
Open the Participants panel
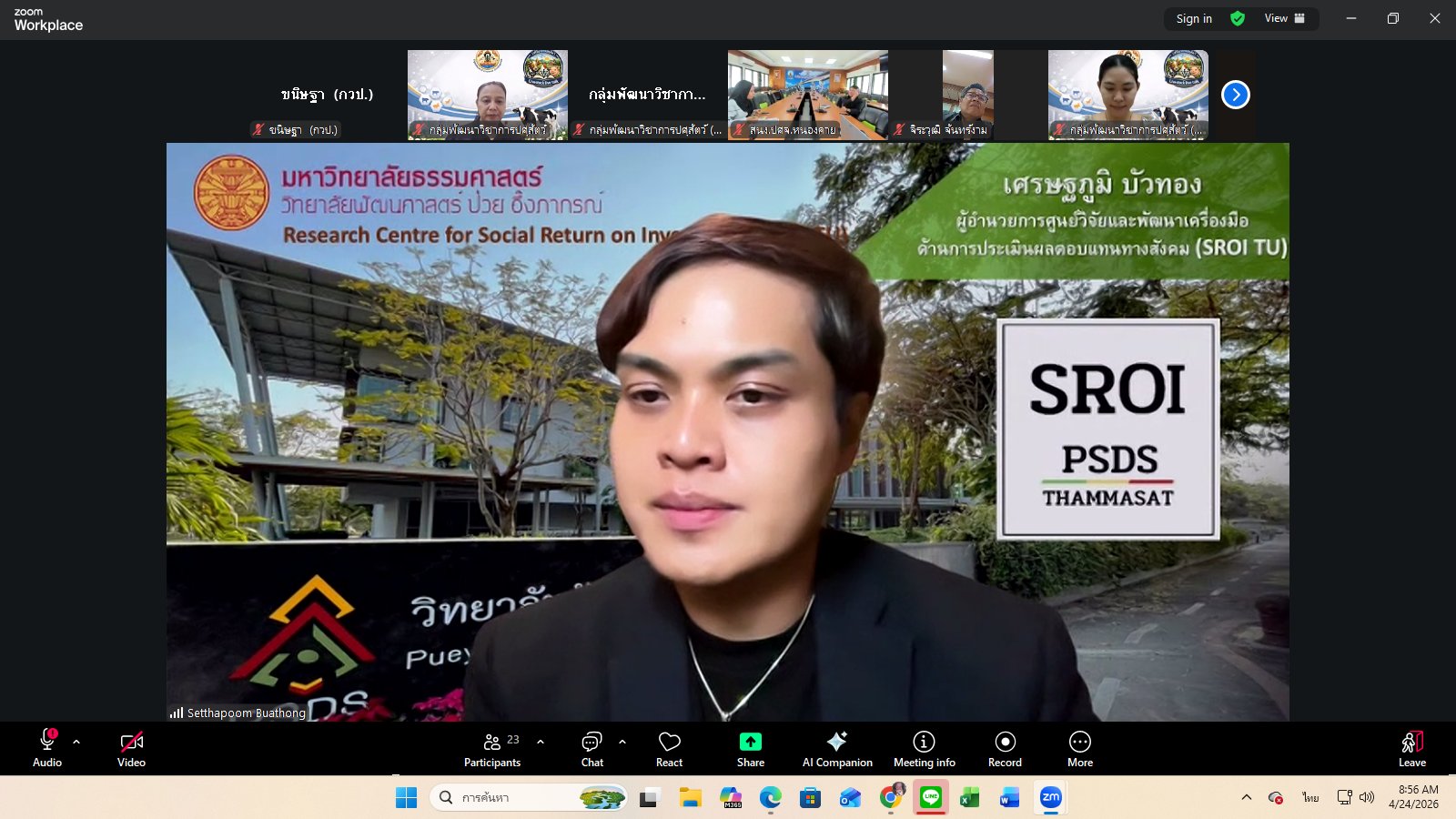tap(492, 749)
